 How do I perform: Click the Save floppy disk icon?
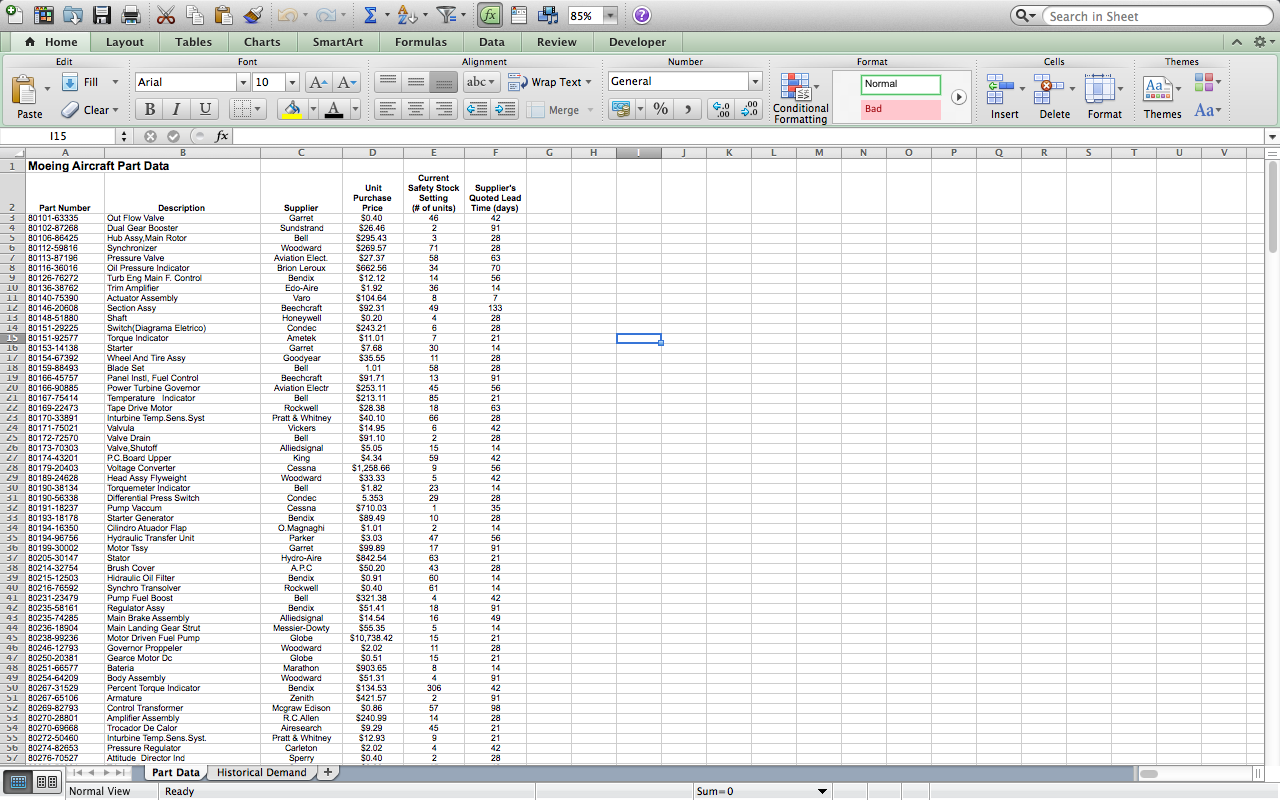click(x=102, y=16)
